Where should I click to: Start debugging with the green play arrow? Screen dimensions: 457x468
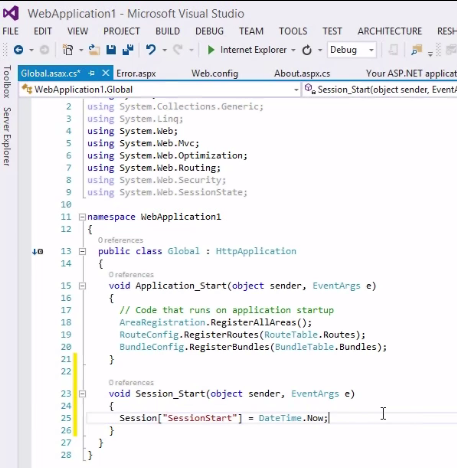click(210, 50)
